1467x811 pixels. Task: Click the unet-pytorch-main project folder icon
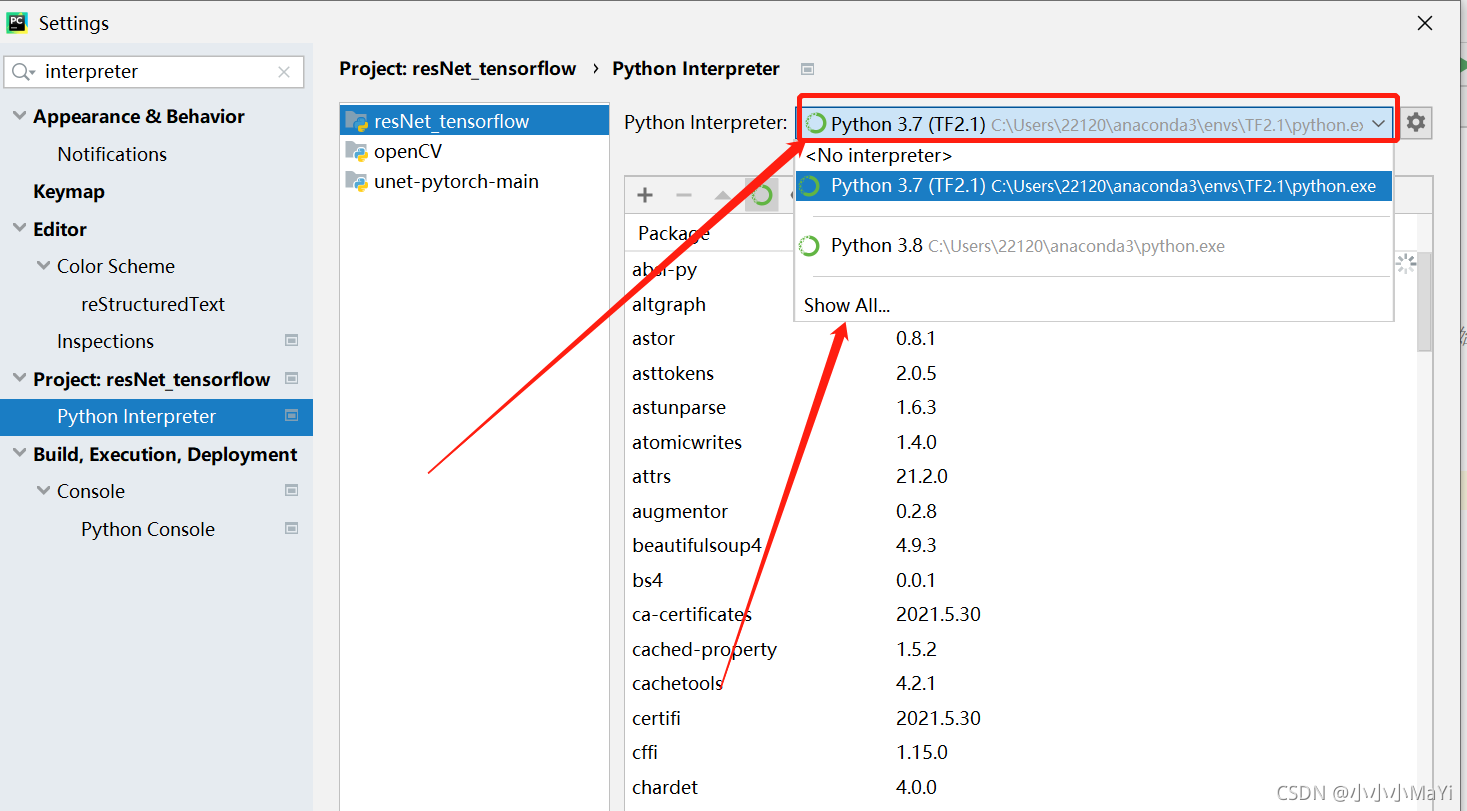[x=356, y=181]
